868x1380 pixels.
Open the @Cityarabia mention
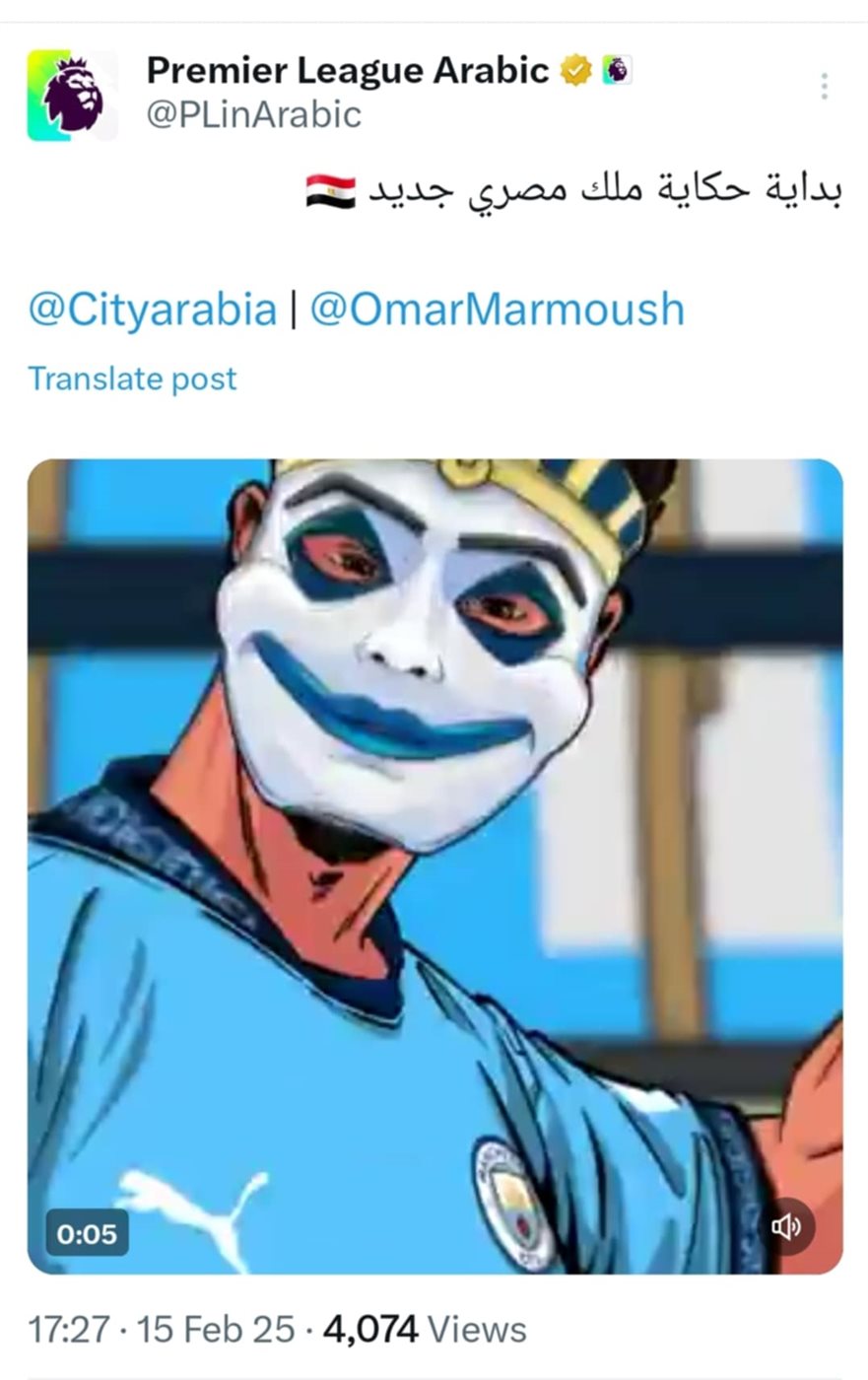pyautogui.click(x=152, y=310)
